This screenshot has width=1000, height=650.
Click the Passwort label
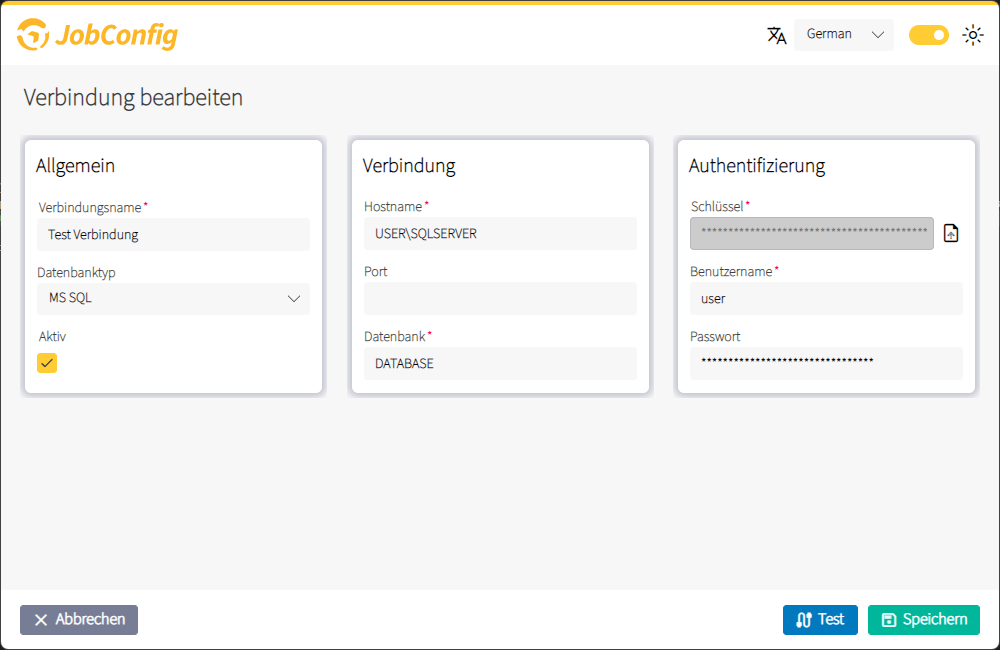[x=715, y=337]
